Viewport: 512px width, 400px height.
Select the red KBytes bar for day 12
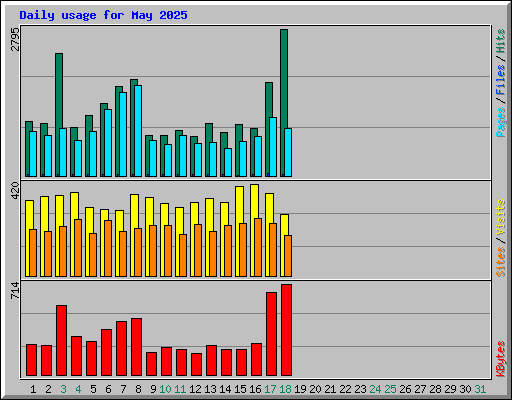(196, 364)
